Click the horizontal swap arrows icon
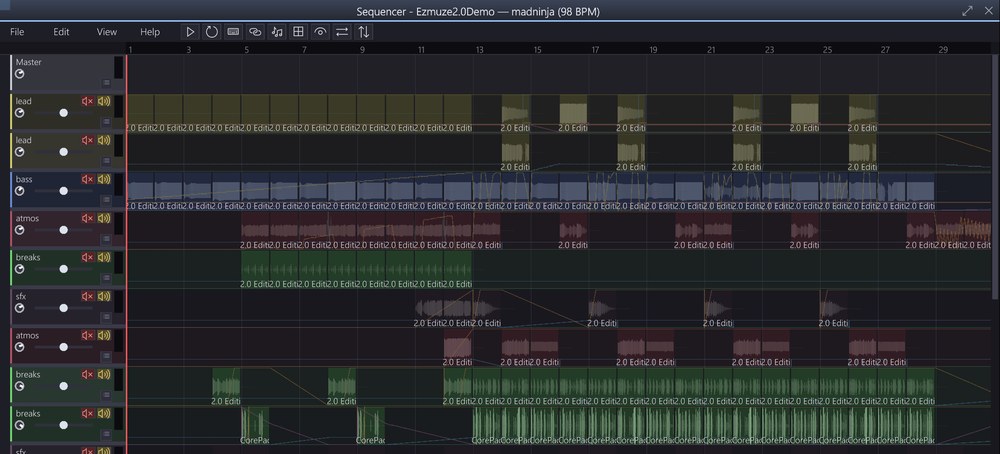This screenshot has height=454, width=1000. [342, 32]
